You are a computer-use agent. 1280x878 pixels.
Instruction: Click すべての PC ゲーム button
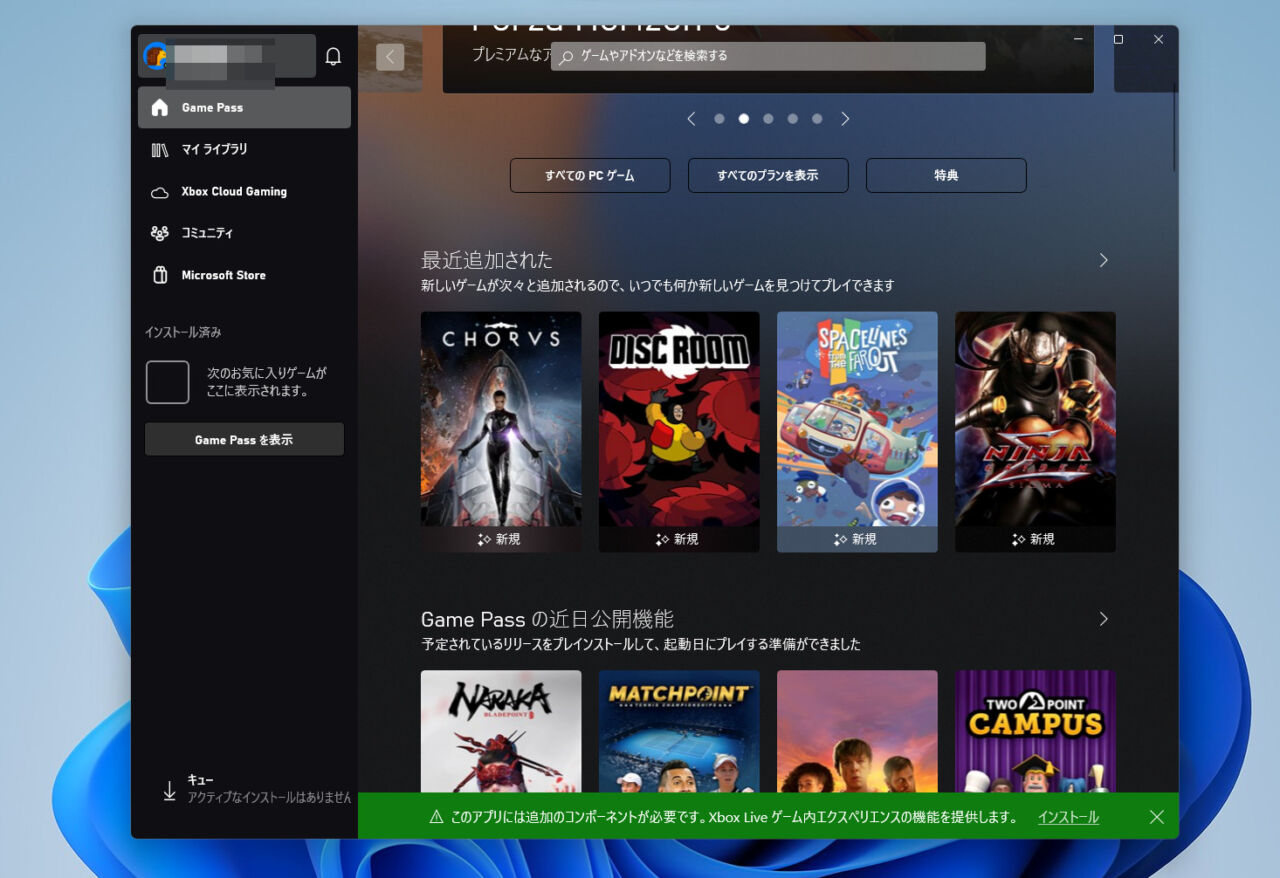pyautogui.click(x=590, y=175)
